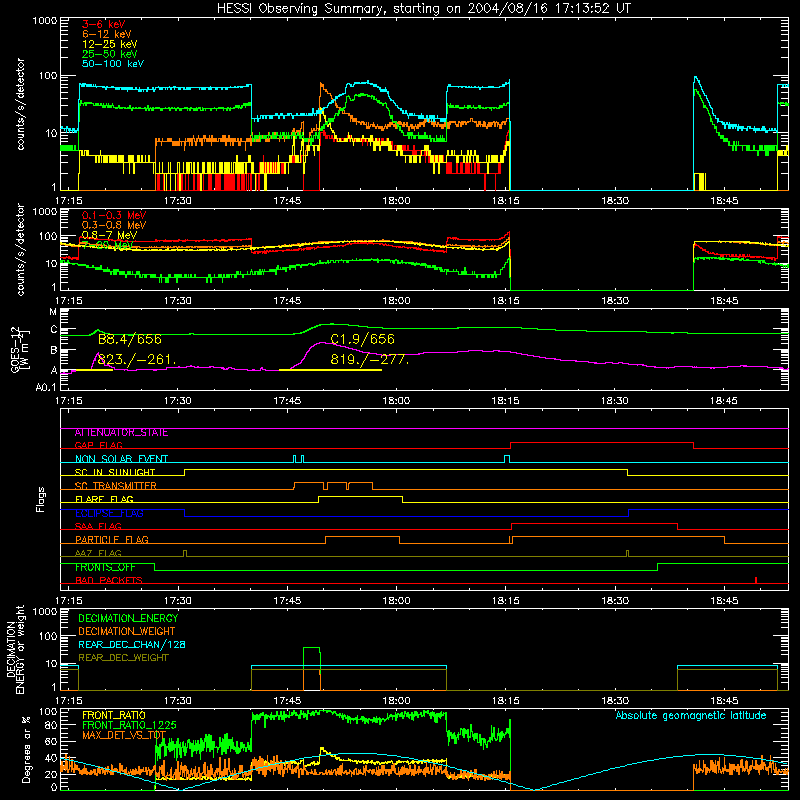
Task: Click counts/s/detector axis label of MeV panel
Action: tap(20, 249)
